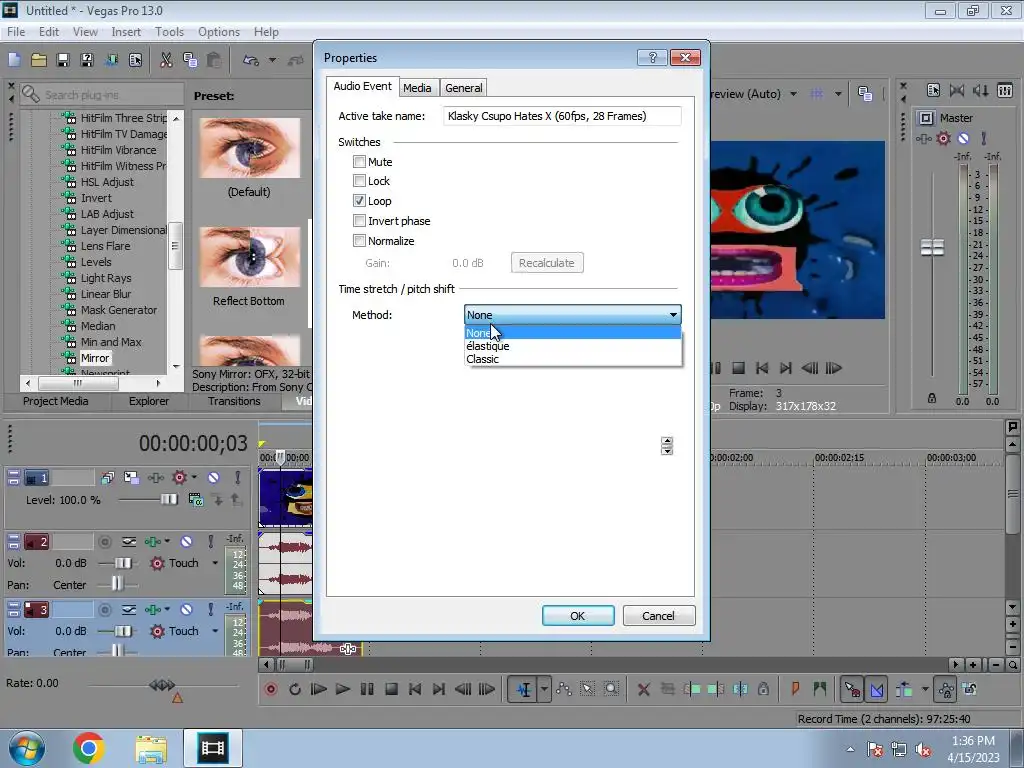Choose None in Method list
Screen dimensions: 1024x768
[573, 333]
